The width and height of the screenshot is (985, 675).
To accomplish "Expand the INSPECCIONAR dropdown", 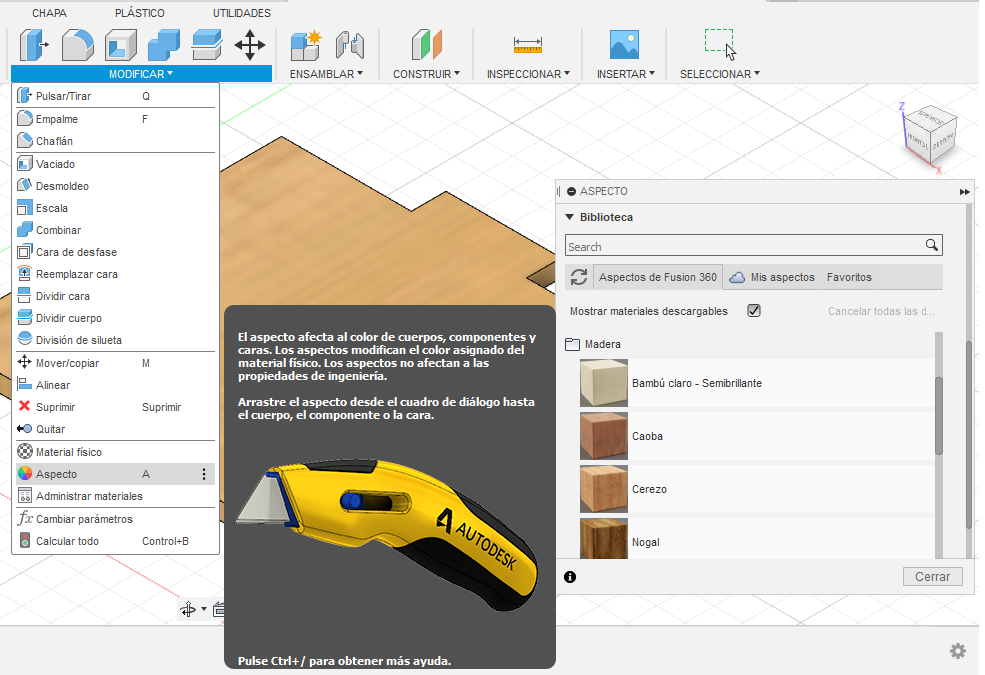I will click(x=527, y=74).
